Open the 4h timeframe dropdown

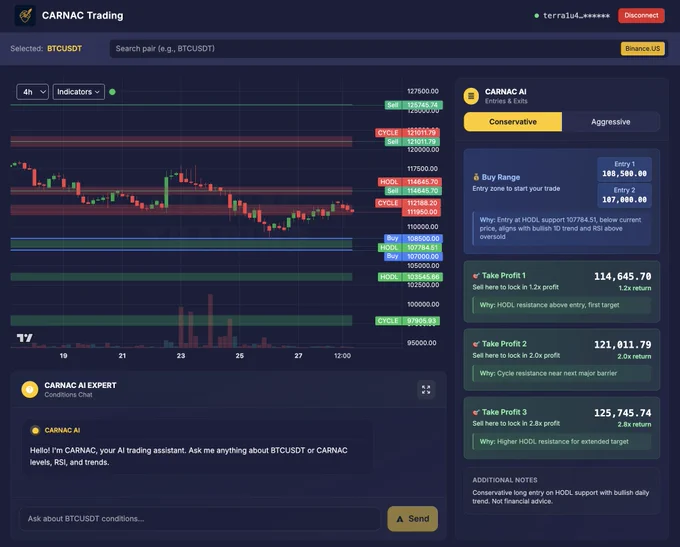pyautogui.click(x=33, y=92)
